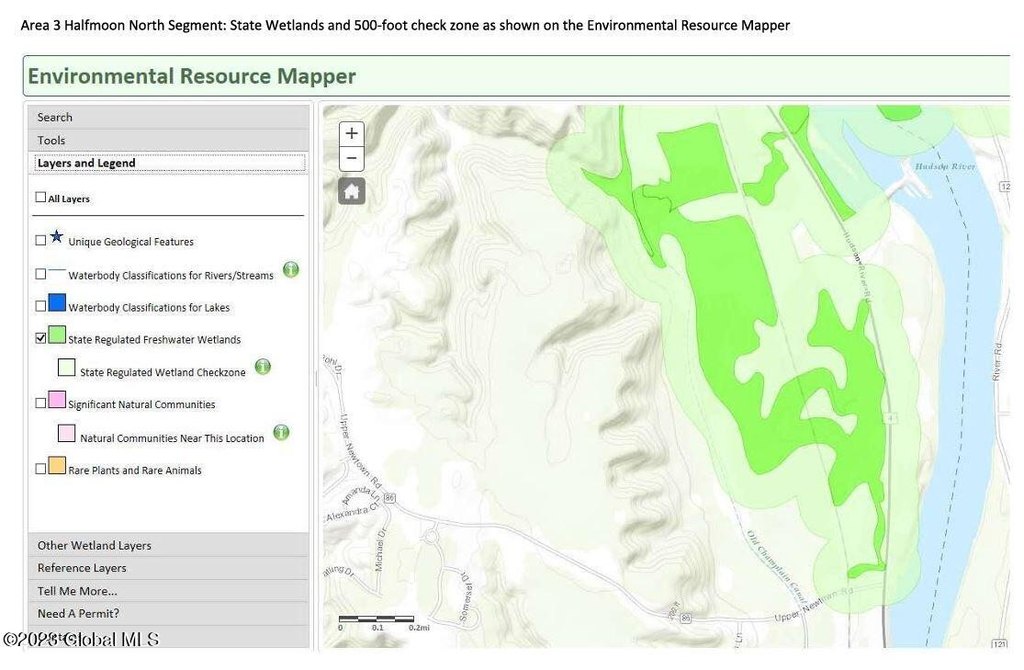
Task: Open the Tools panel
Action: [x=168, y=140]
